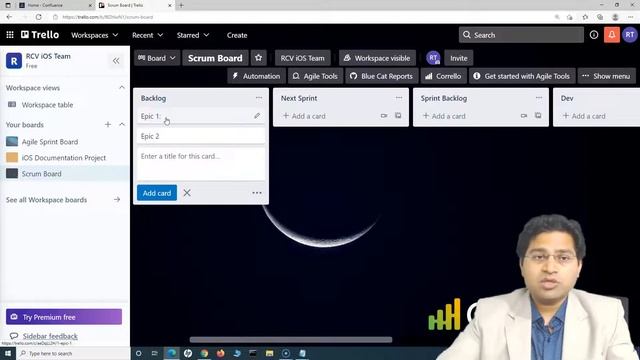640x360 pixels.
Task: Click the Windows Start button
Action: coord(8,353)
